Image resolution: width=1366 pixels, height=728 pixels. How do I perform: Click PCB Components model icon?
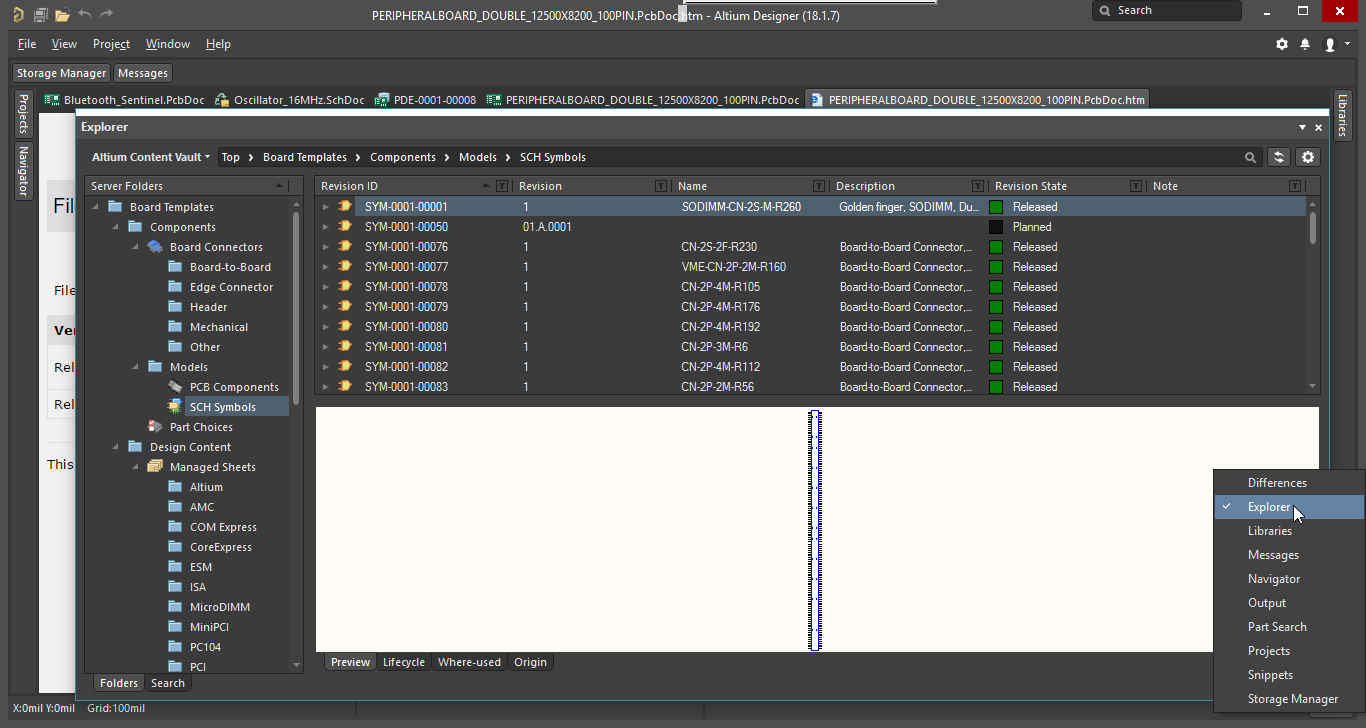175,387
